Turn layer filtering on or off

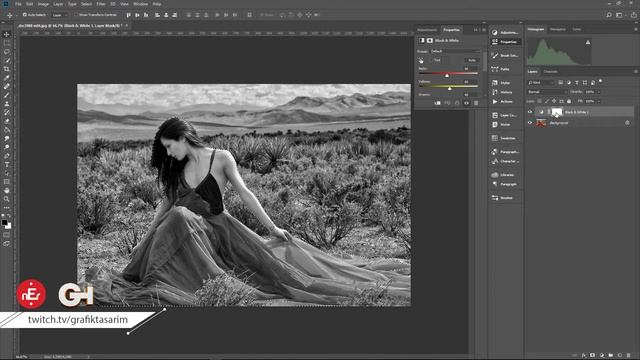[600, 82]
